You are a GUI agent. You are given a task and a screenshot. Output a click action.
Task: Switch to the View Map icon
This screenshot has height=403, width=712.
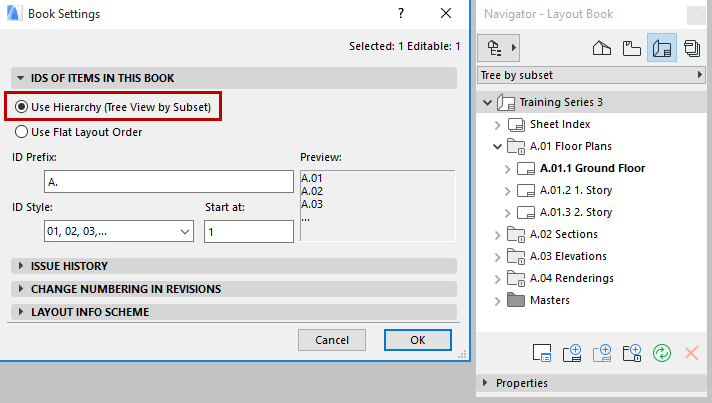click(631, 47)
